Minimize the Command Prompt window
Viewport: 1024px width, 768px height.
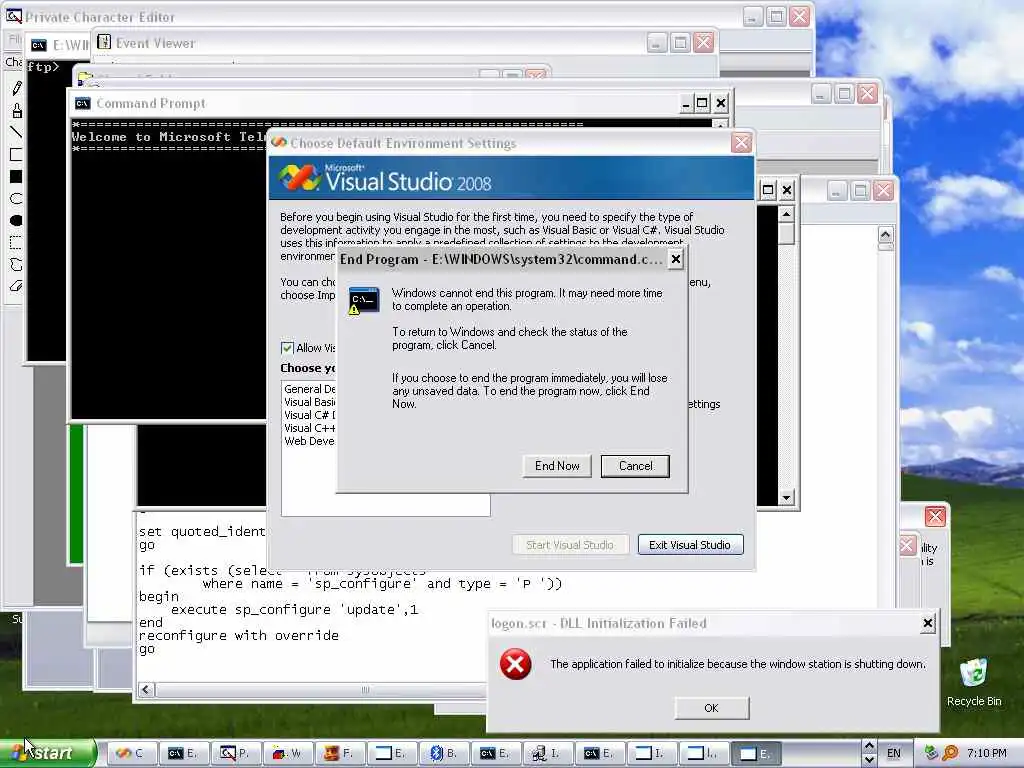tap(685, 103)
